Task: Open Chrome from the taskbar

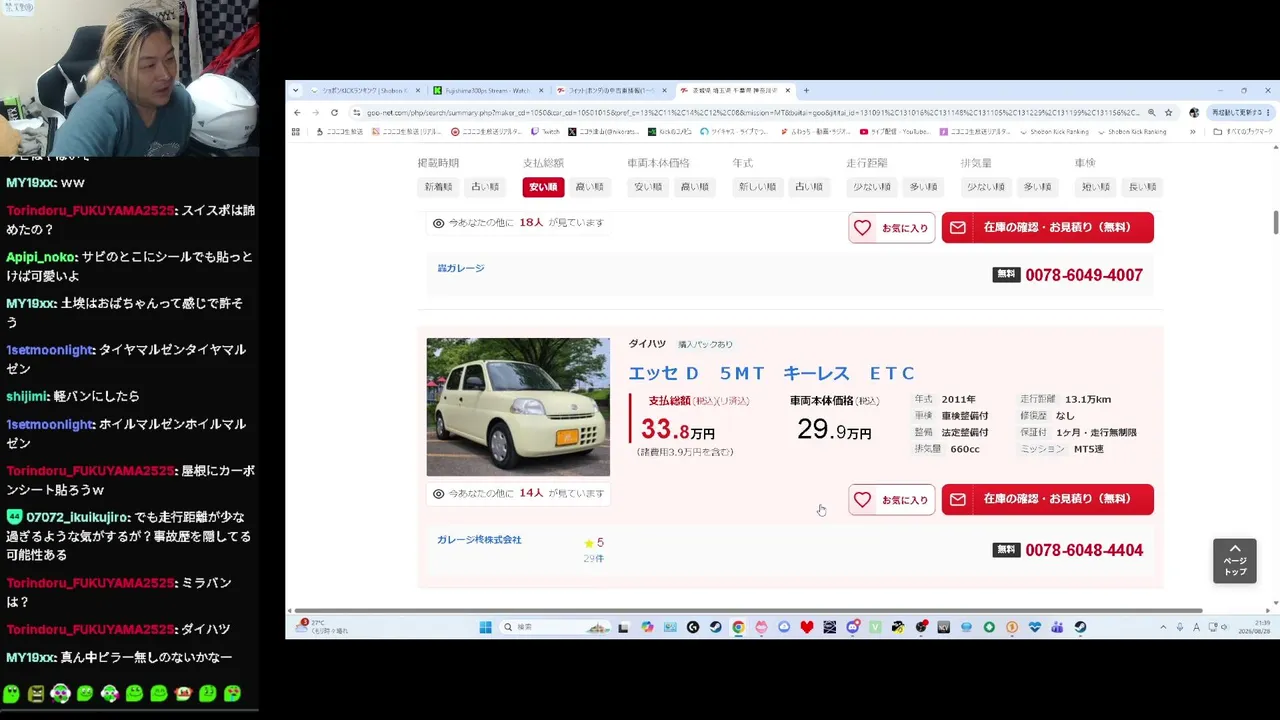Action: [738, 627]
